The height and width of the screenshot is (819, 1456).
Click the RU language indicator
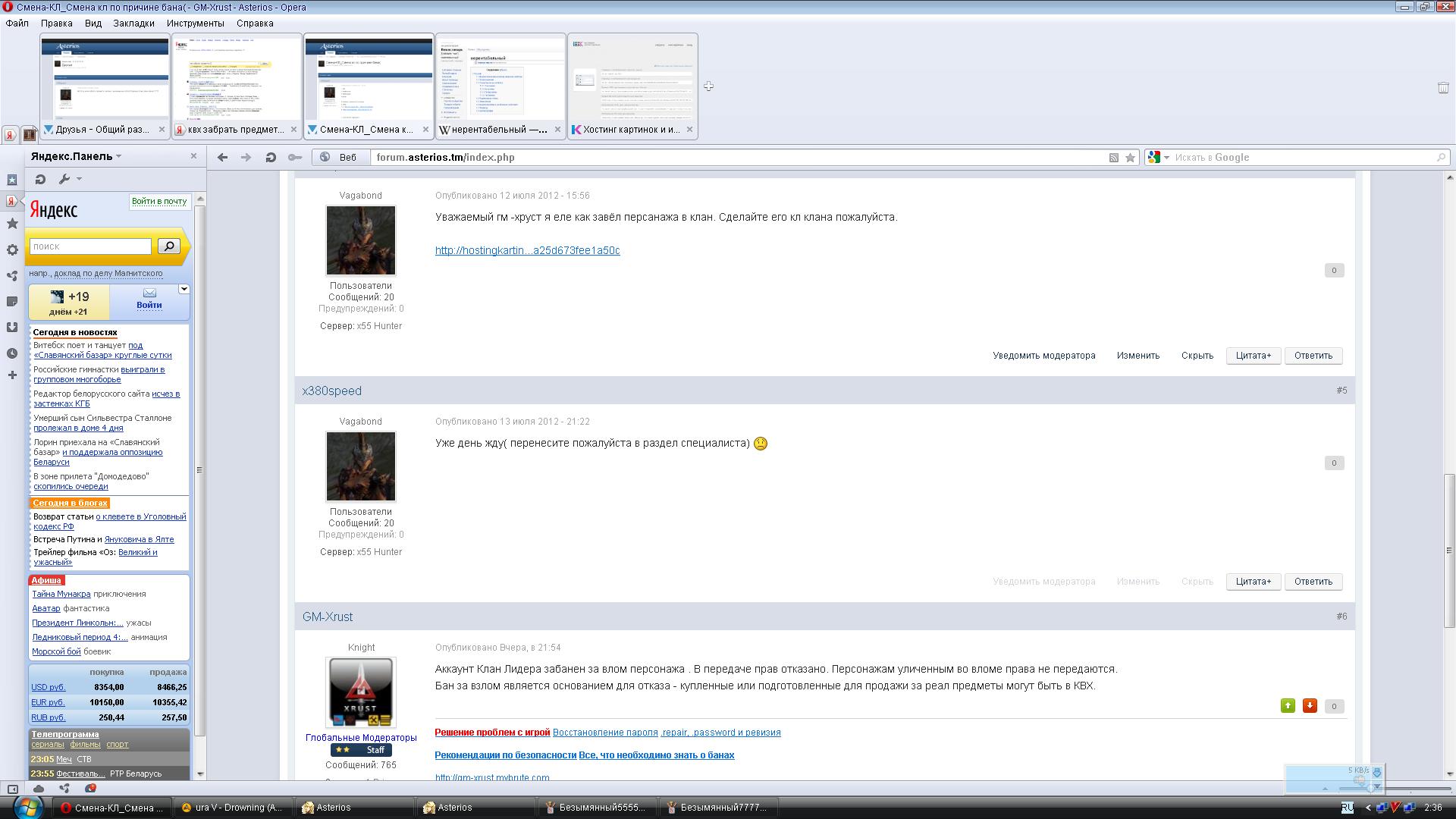click(1348, 808)
